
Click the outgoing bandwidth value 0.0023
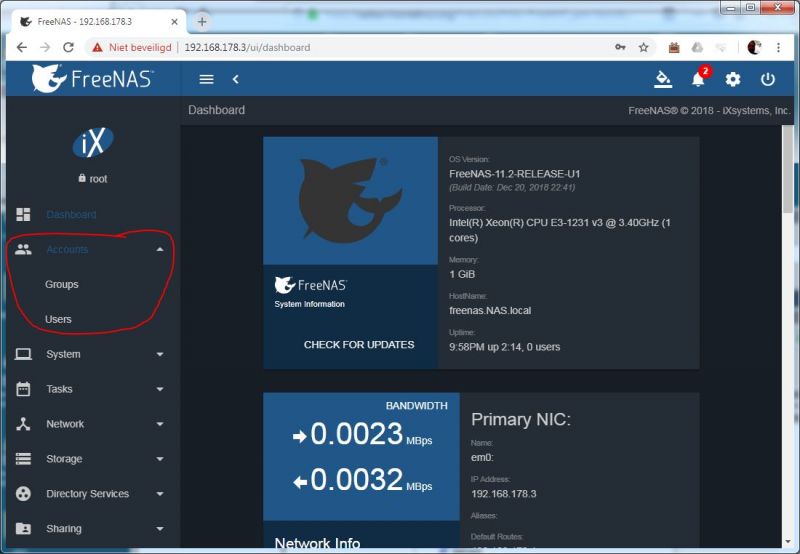tap(357, 434)
